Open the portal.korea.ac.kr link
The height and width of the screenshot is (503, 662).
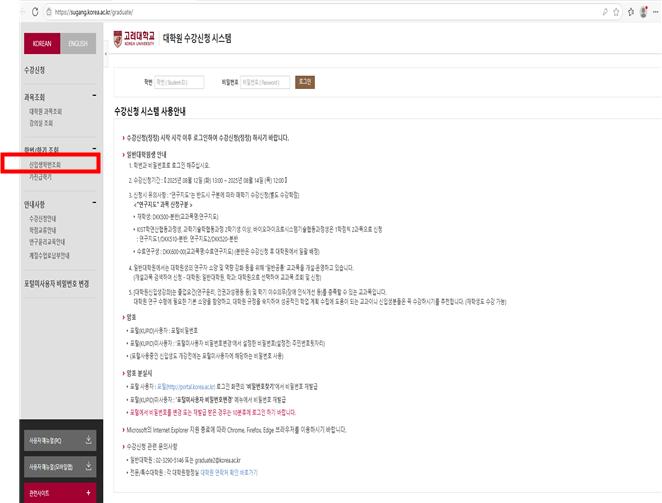186,387
